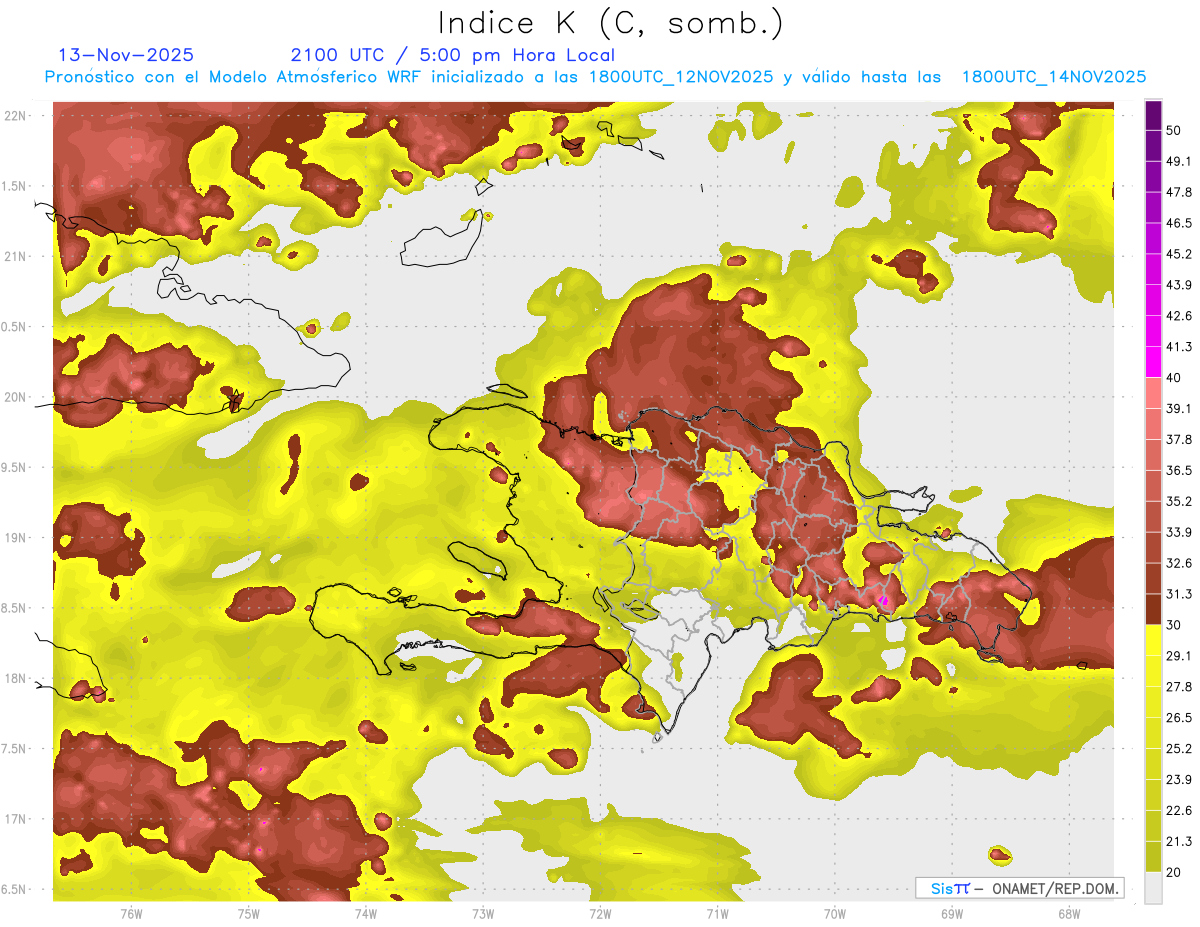The width and height of the screenshot is (1200, 927).
Task: Select the bright yellow swatch between 29.1 and 30
Action: pyautogui.click(x=1153, y=640)
